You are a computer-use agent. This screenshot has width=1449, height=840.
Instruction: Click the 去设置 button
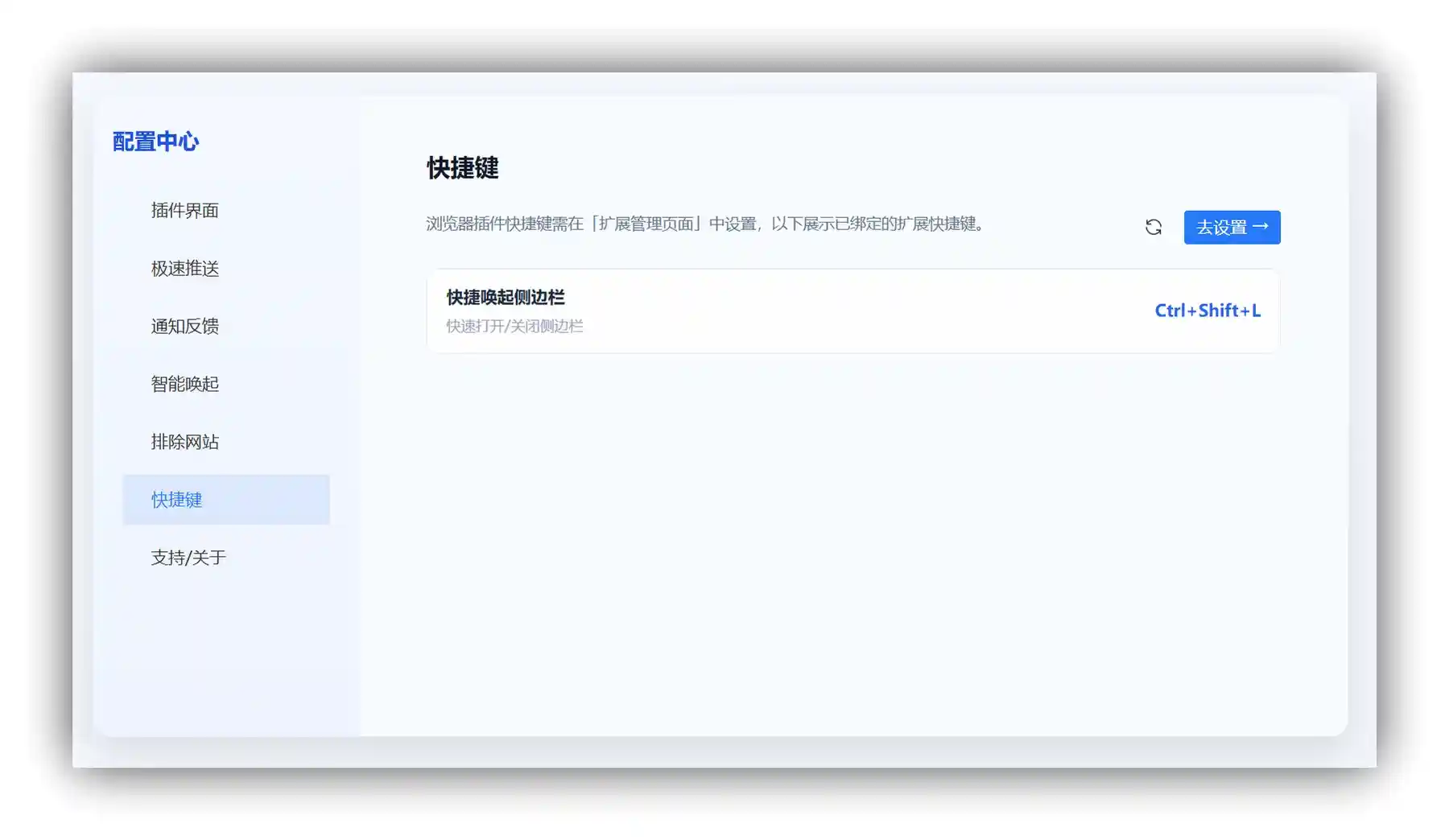[1232, 228]
